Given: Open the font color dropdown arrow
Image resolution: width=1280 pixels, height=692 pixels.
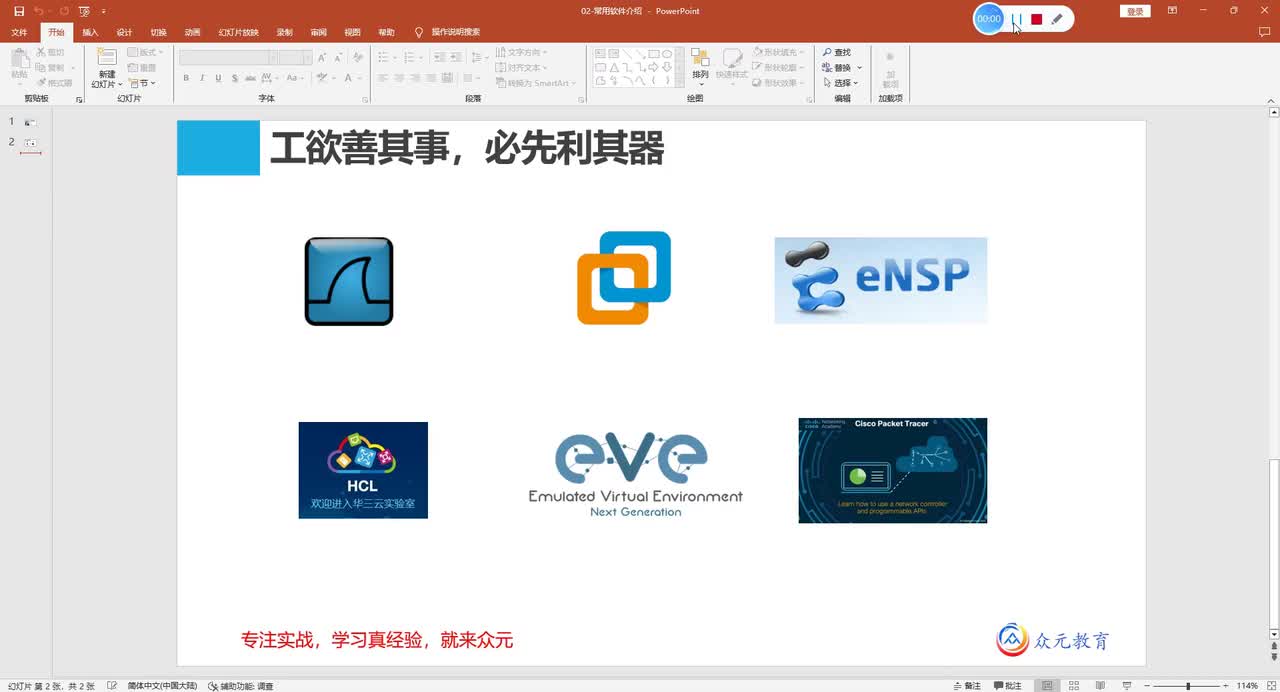Looking at the screenshot, I should pyautogui.click(x=360, y=77).
